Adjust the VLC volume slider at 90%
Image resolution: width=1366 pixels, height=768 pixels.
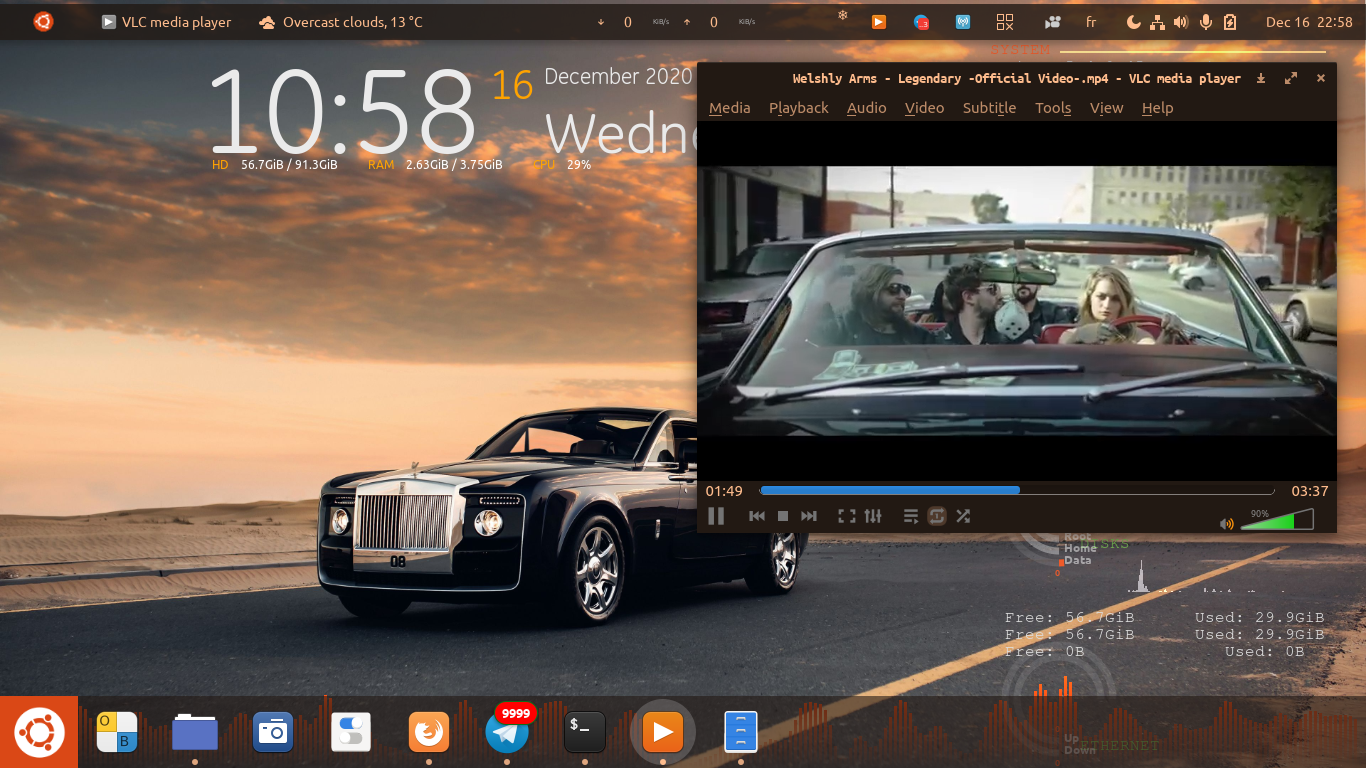(1277, 519)
